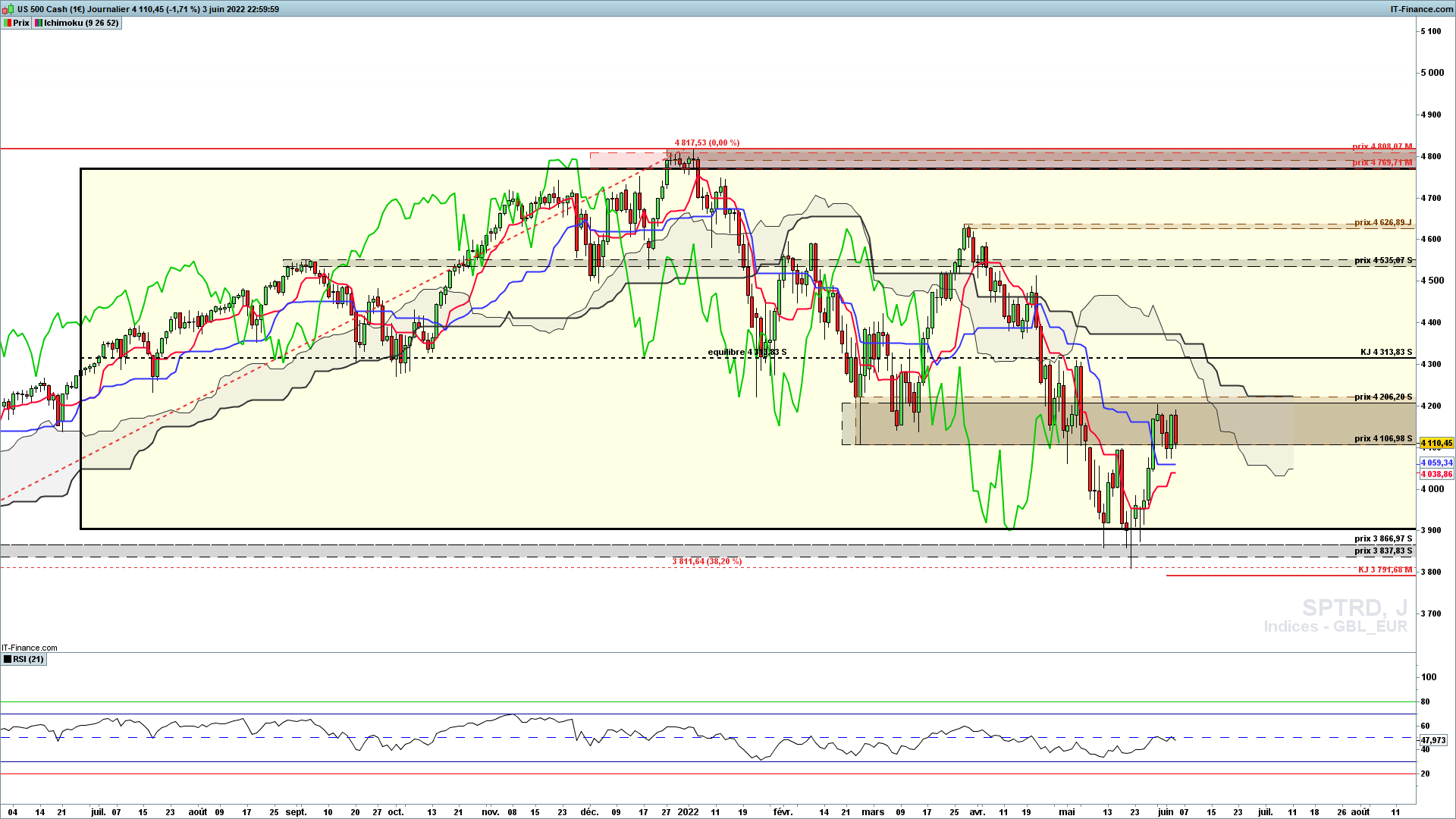Click the IT-Finance.com link at top right
The image size is (1456, 819).
[x=1422, y=9]
